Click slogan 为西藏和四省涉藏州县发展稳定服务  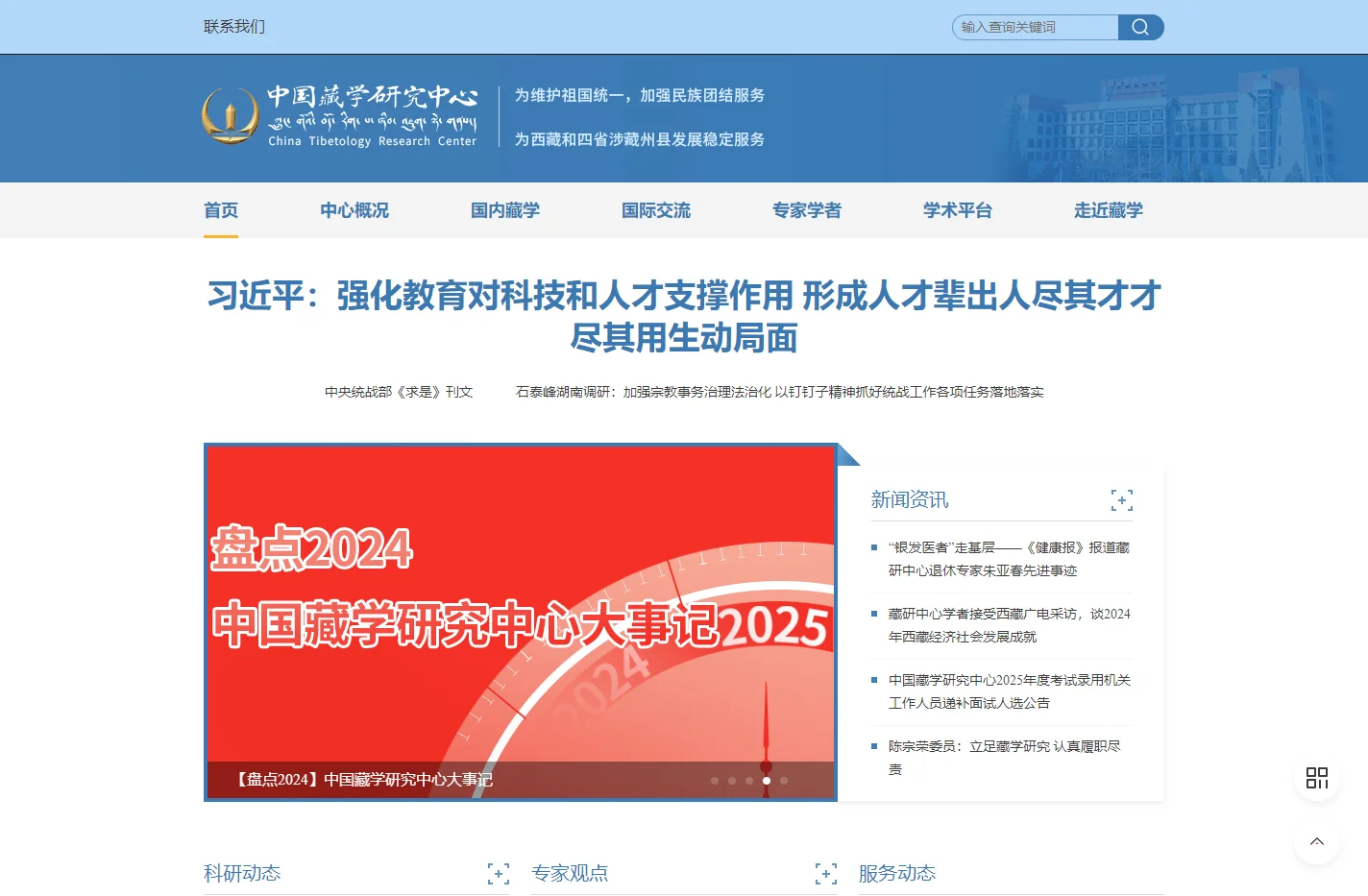pyautogui.click(x=640, y=139)
